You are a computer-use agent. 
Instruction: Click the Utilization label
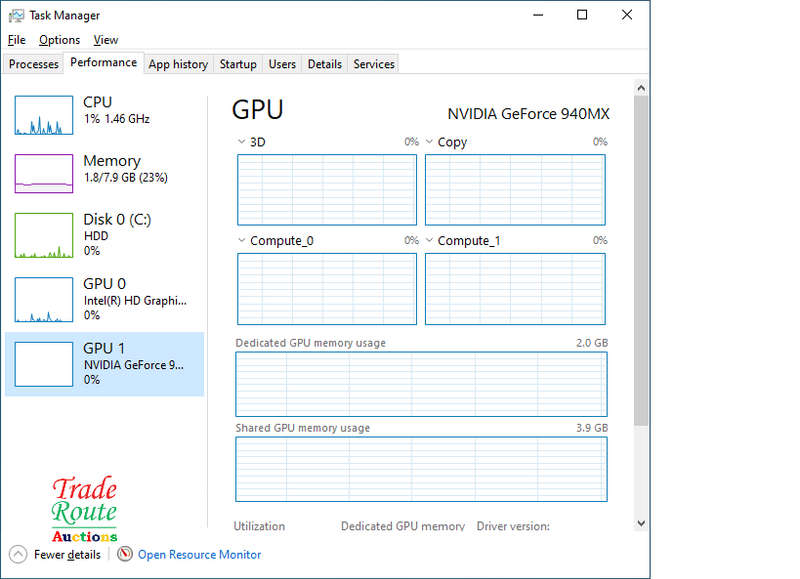click(259, 526)
